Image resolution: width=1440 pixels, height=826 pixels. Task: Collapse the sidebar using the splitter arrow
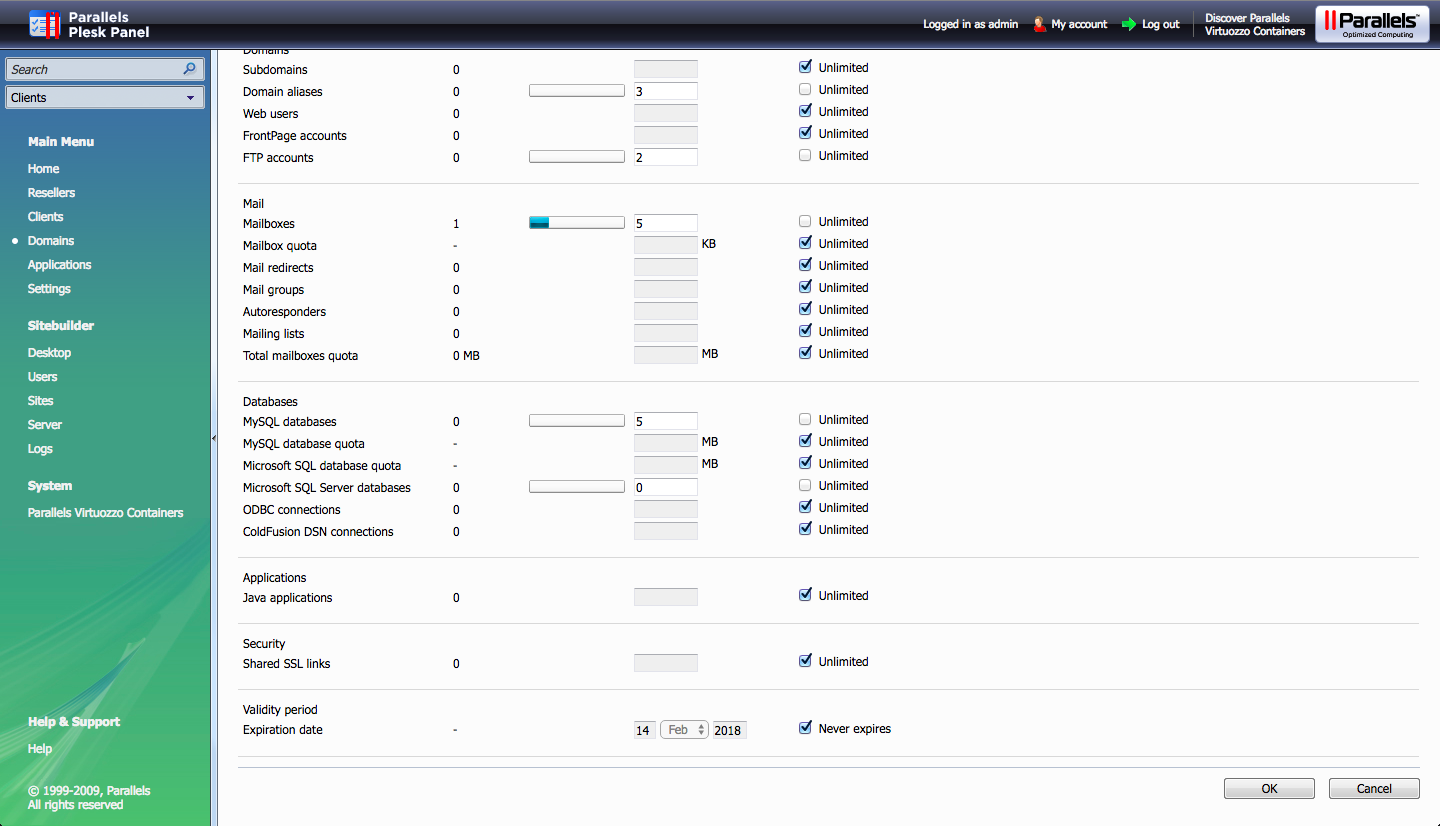214,438
